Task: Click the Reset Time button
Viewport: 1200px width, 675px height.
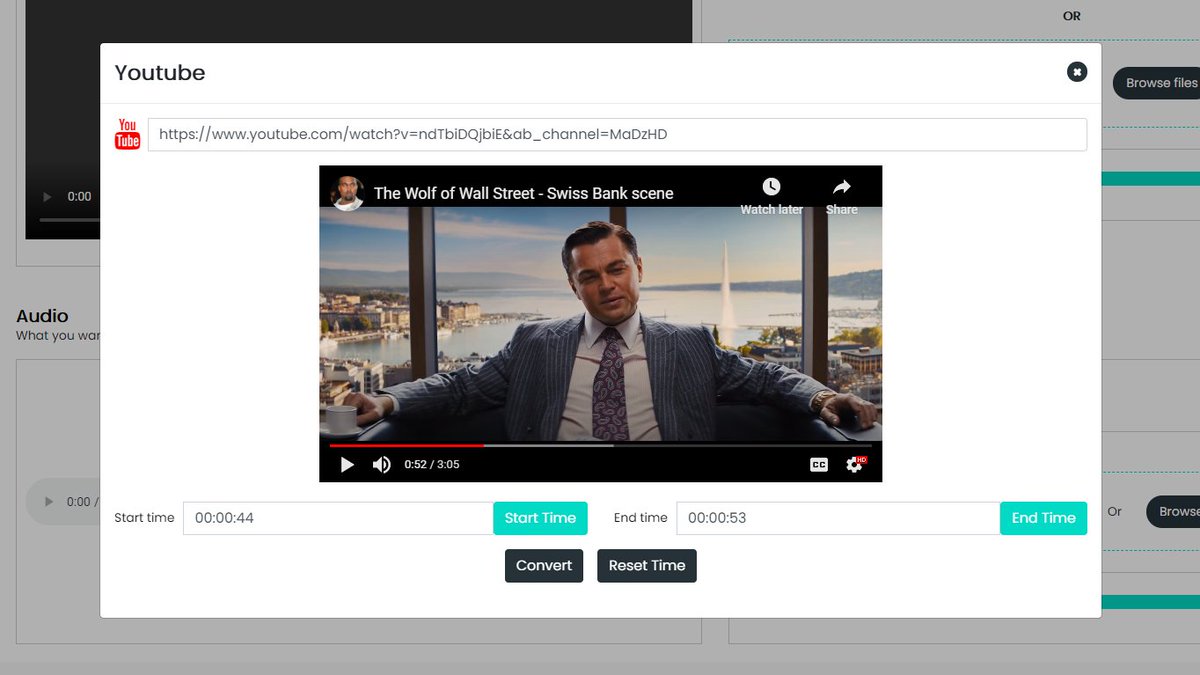Action: 647,565
